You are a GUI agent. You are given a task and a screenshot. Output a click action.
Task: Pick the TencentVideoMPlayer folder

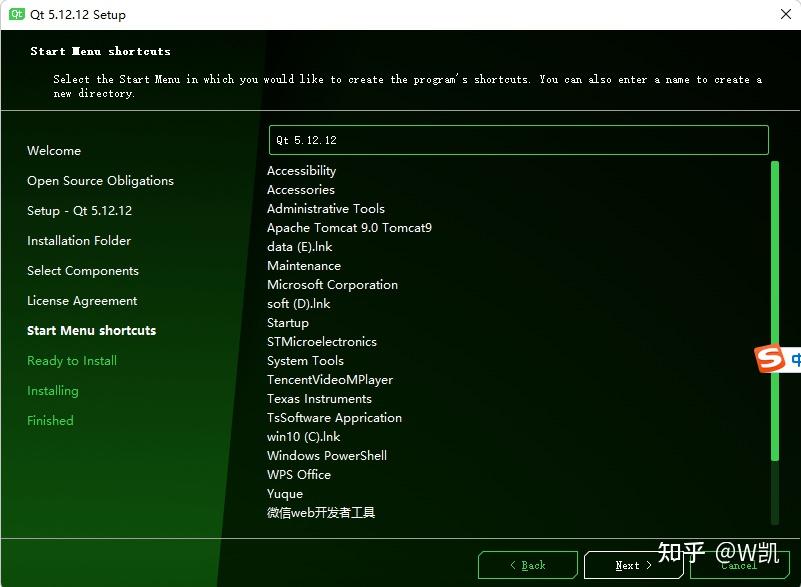[330, 380]
